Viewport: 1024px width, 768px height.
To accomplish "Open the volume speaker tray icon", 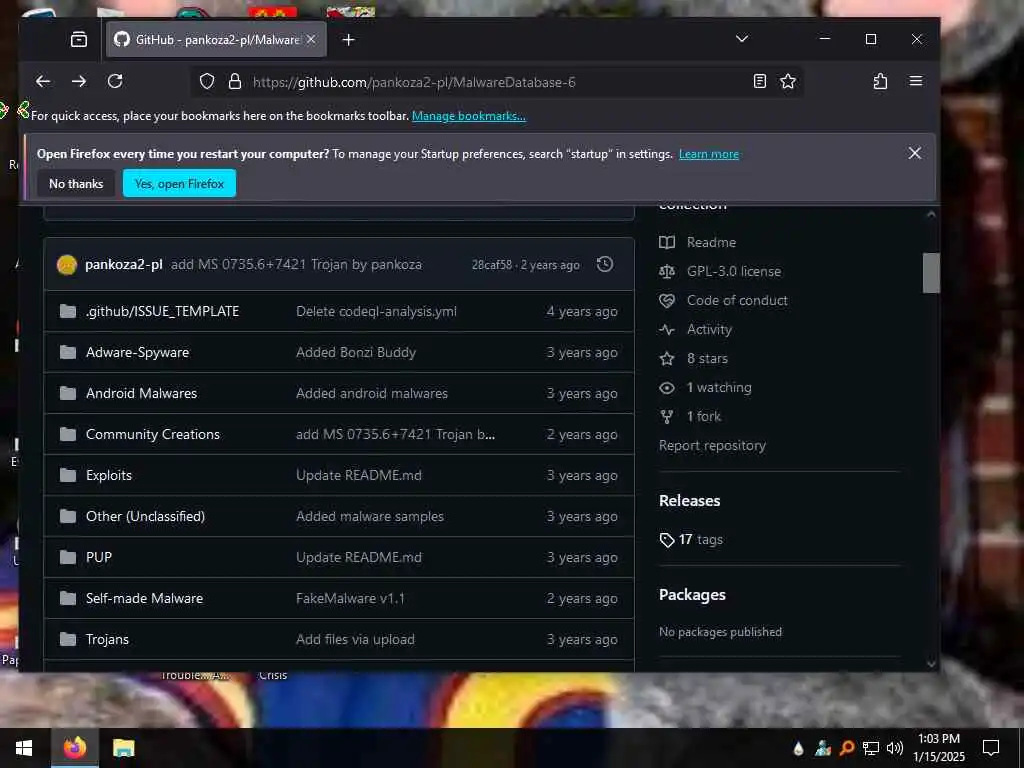I will point(895,748).
